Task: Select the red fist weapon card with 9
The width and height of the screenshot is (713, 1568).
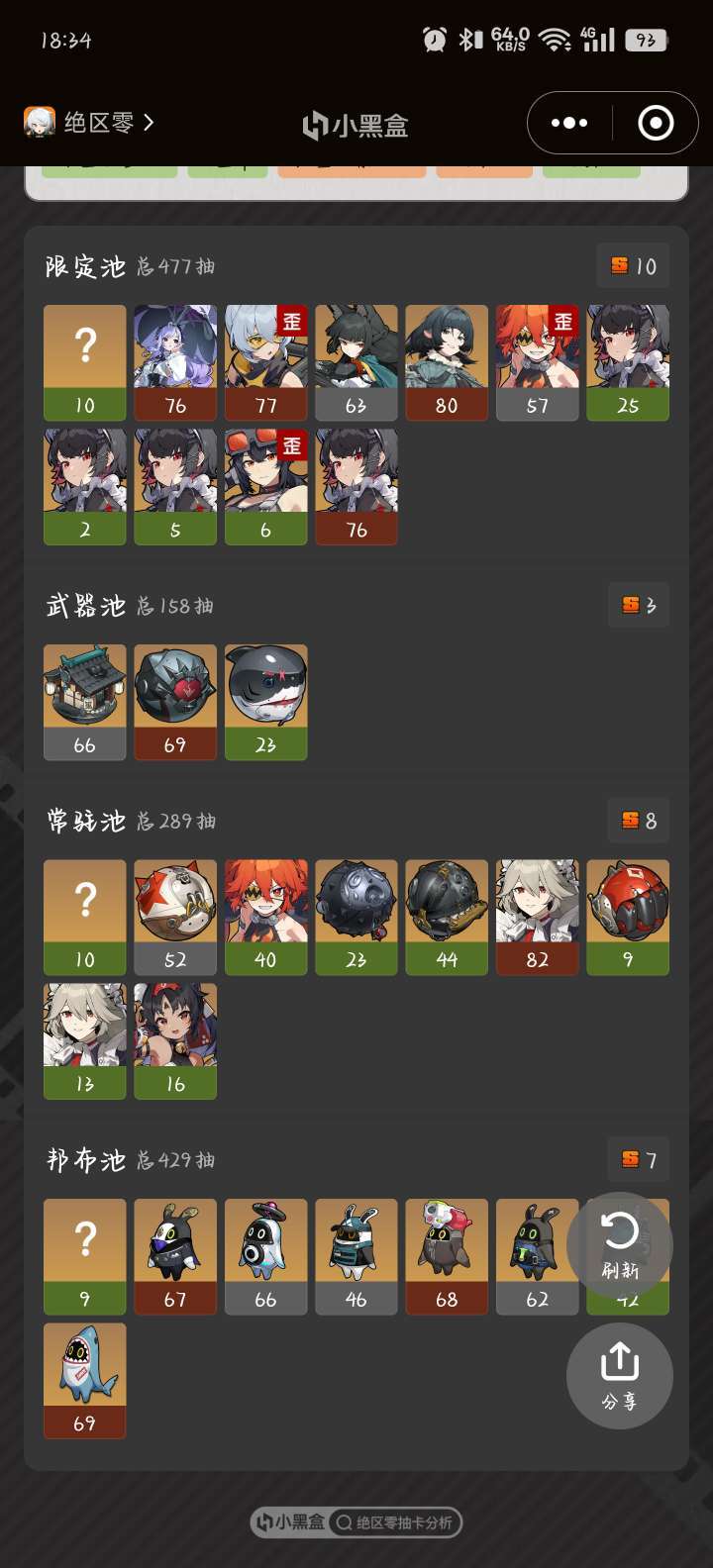Action: point(628,917)
